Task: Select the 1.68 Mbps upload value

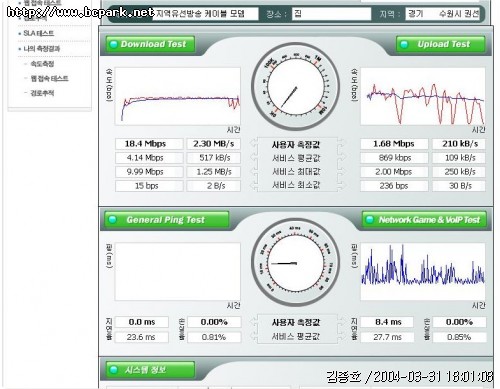Action: (393, 144)
